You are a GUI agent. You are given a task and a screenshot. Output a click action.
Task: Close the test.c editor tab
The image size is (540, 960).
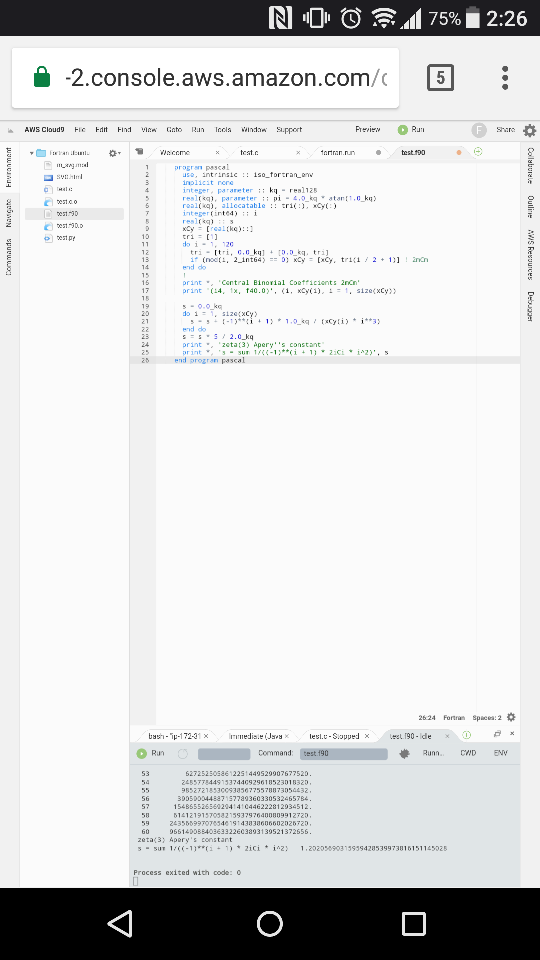point(298,152)
